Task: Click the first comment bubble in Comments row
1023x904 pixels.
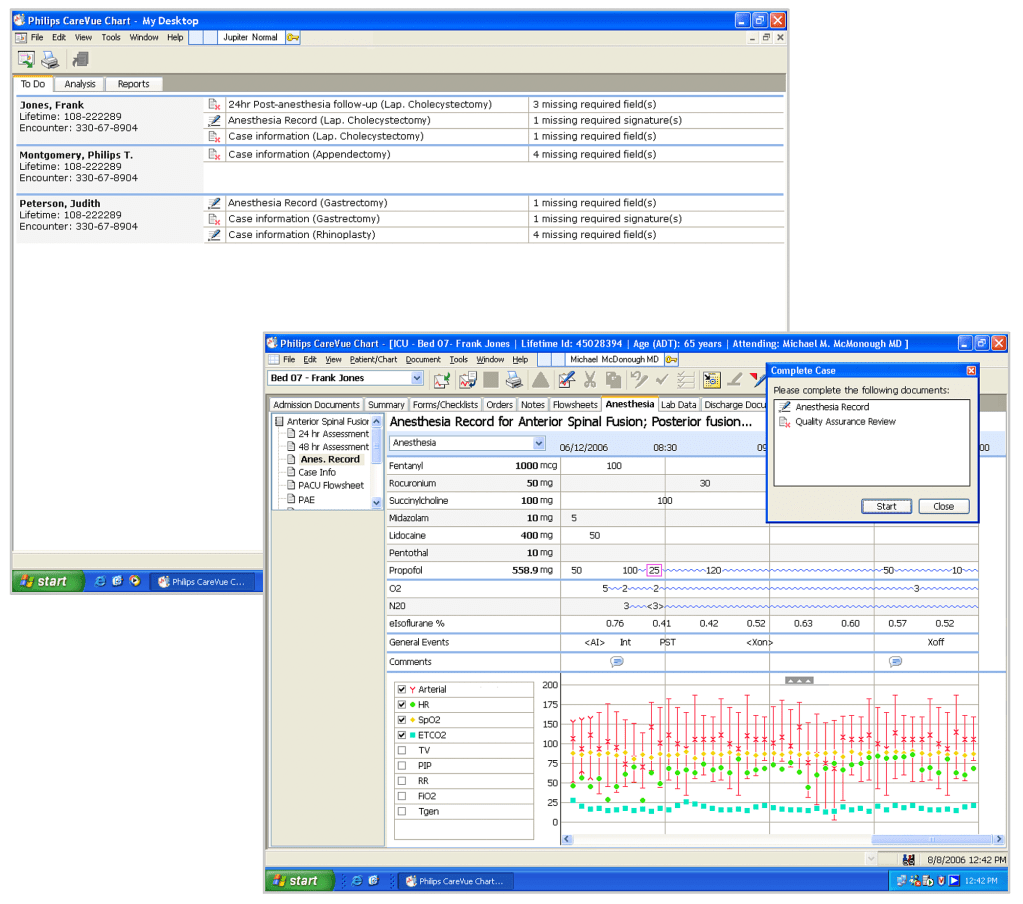Action: (x=617, y=662)
